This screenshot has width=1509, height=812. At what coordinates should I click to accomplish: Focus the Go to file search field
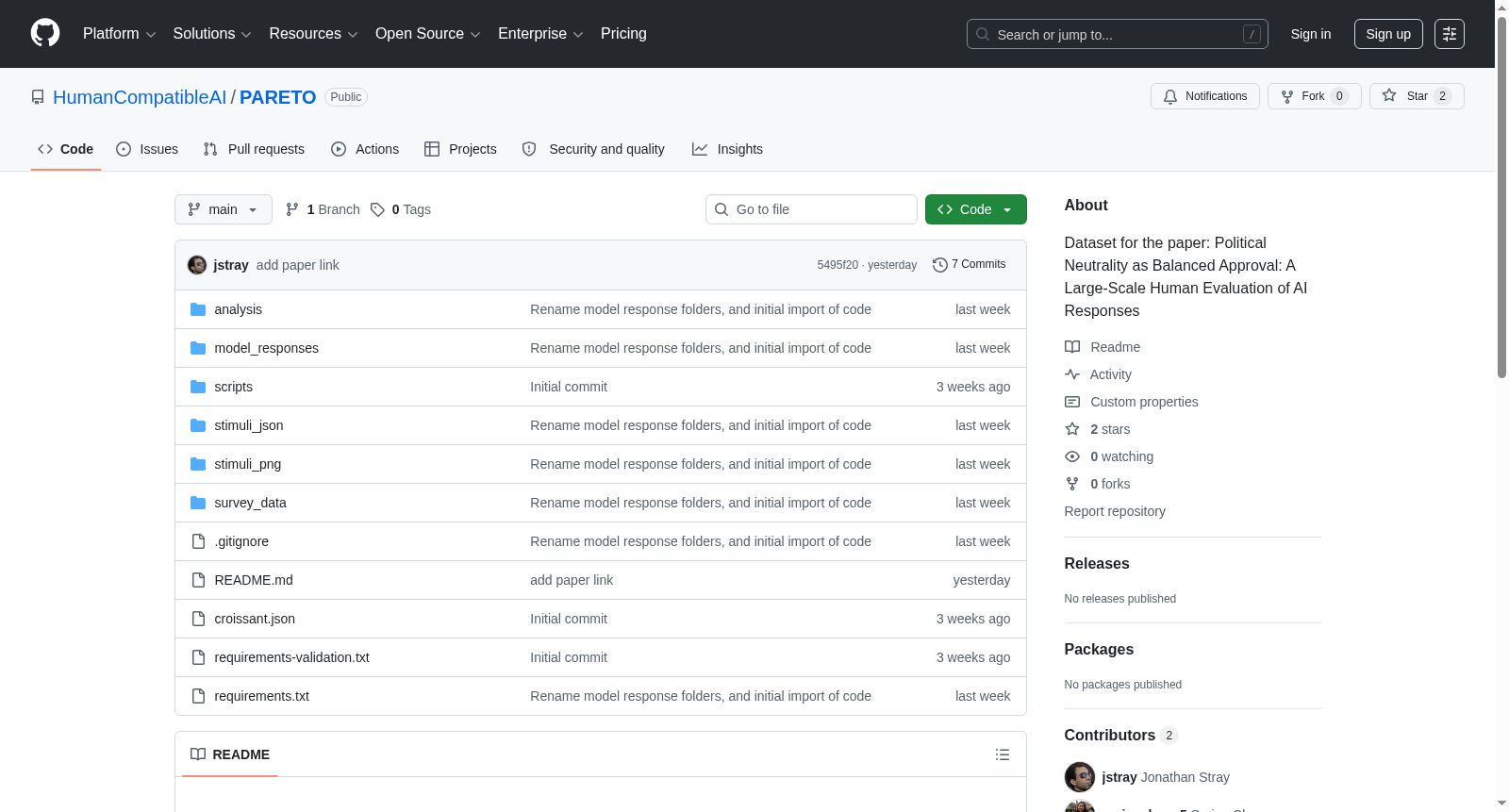point(811,209)
